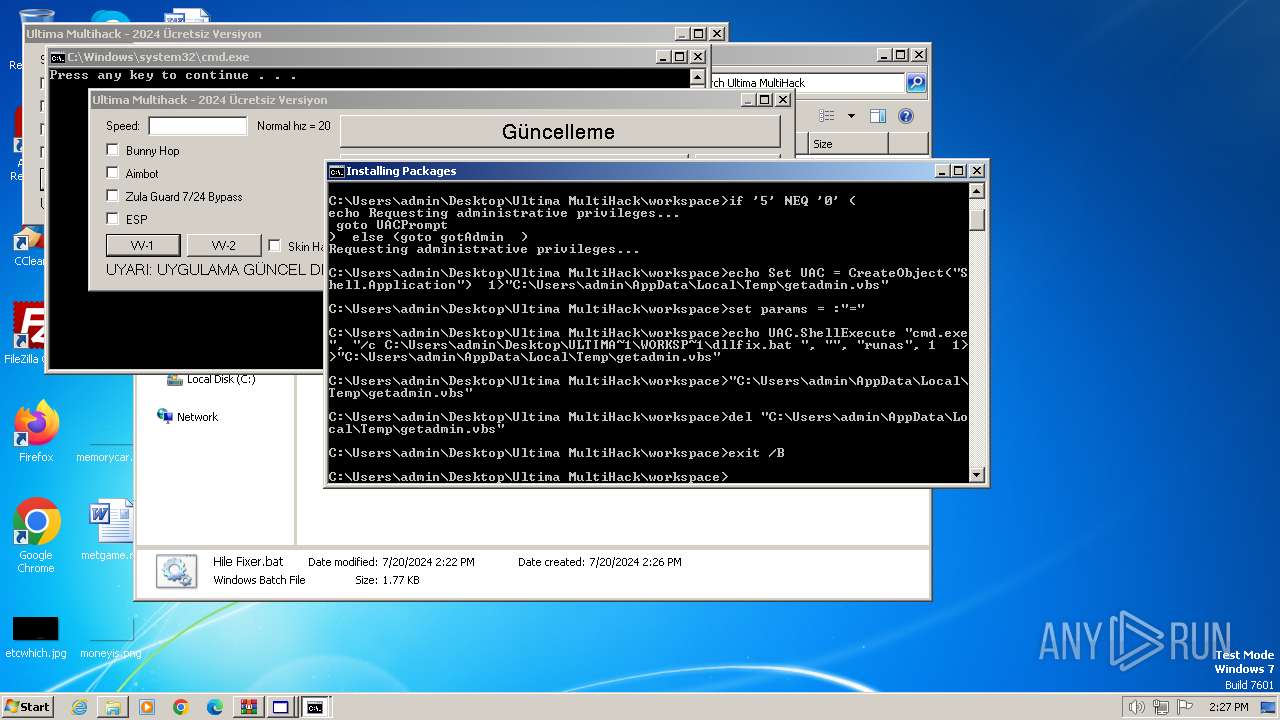The height and width of the screenshot is (720, 1280).
Task: Click the volume speaker tray icon
Action: [1136, 707]
